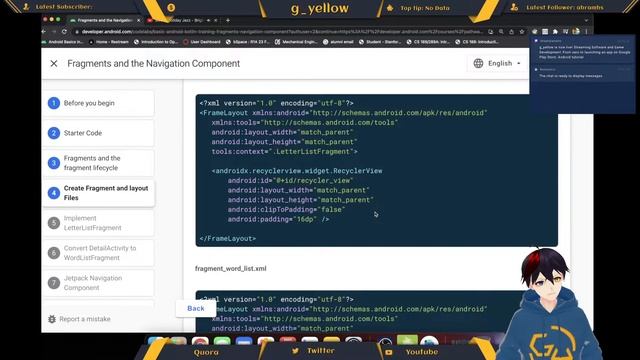
Task: Click the Chrome extensions puzzle icon
Action: pyautogui.click(x=555, y=31)
